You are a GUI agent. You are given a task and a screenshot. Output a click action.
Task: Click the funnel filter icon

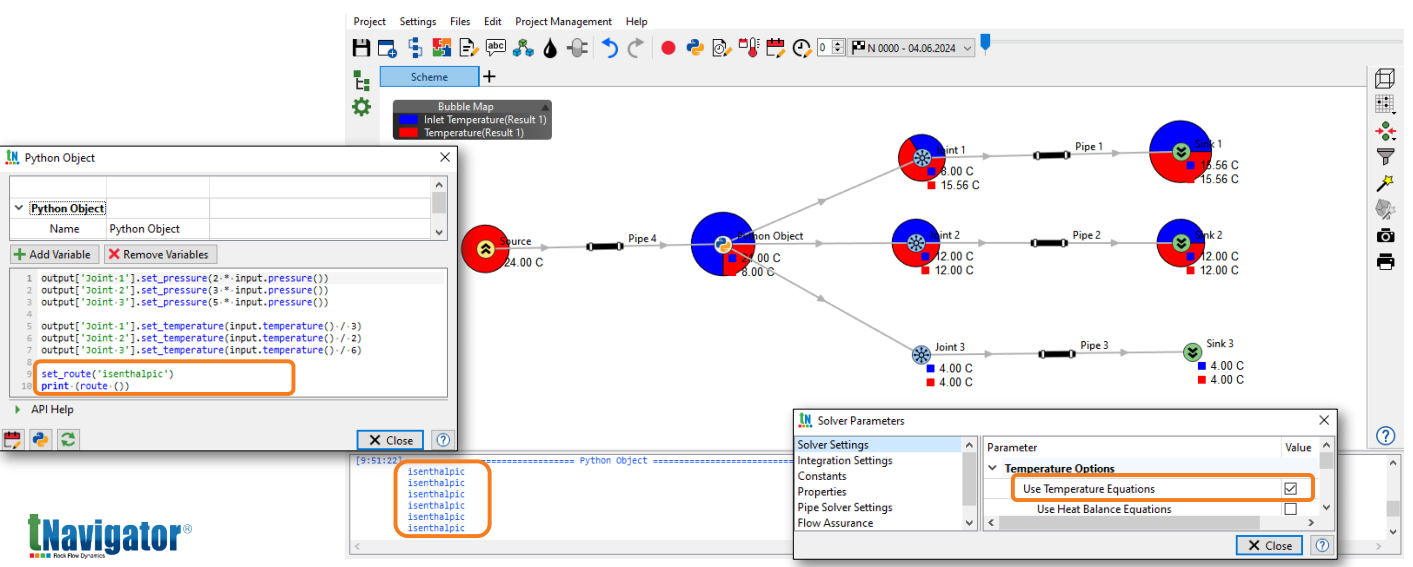[1386, 157]
